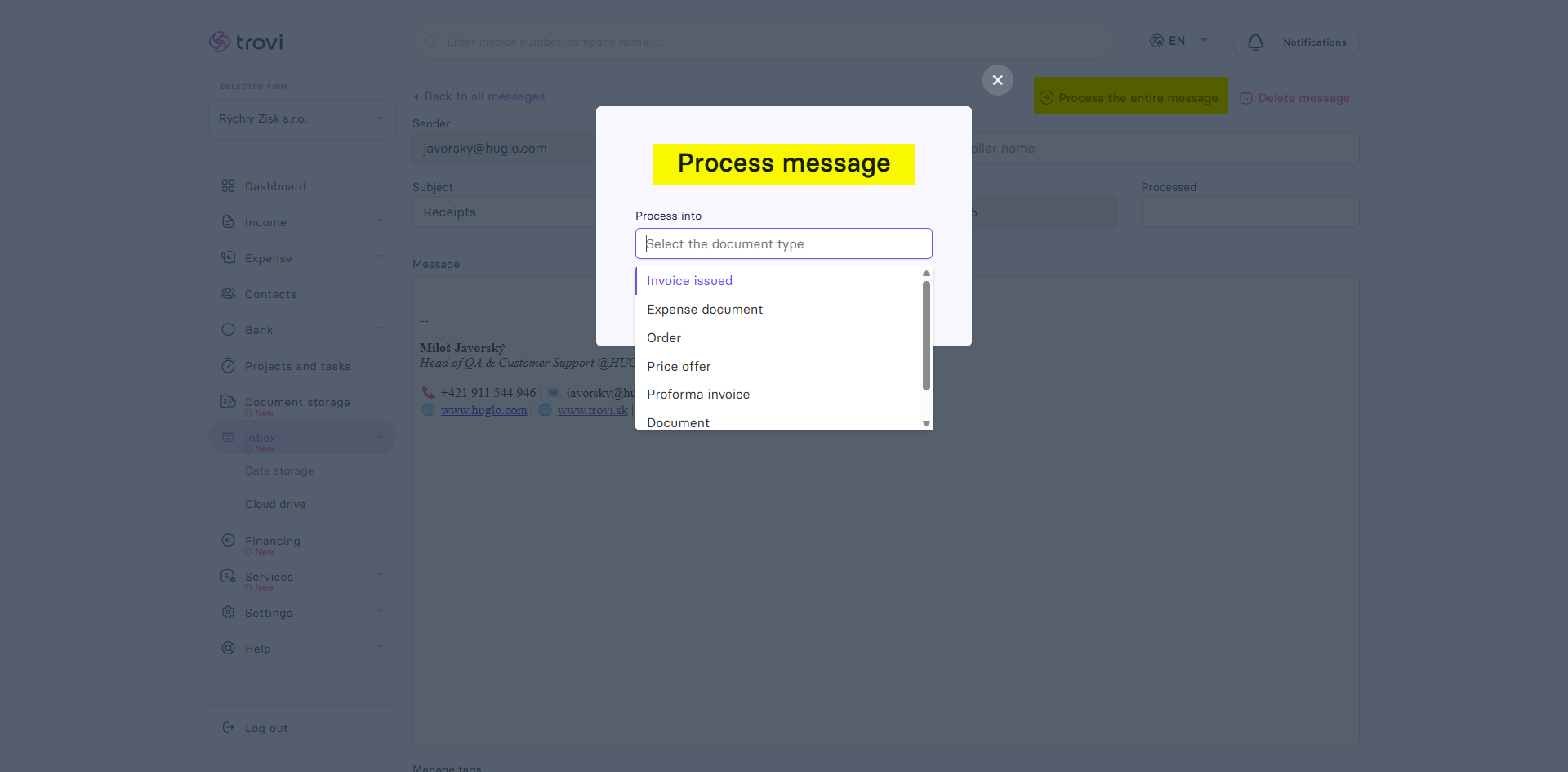Viewport: 1568px width, 772px height.
Task: Click the search magnifier icon
Action: pyautogui.click(x=430, y=42)
